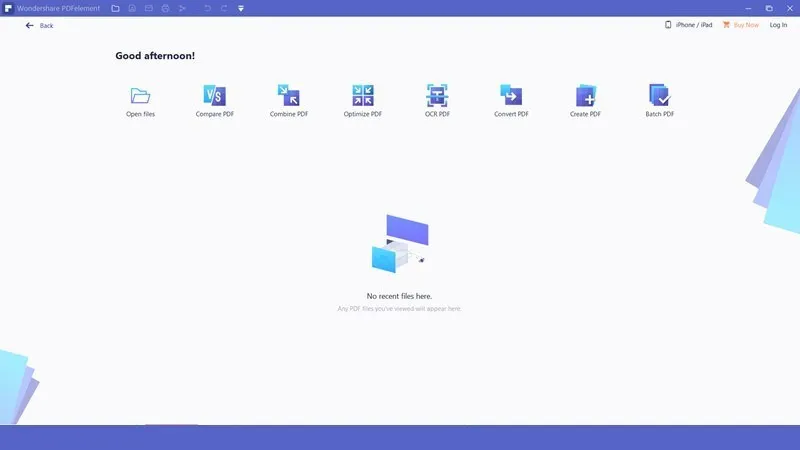This screenshot has width=800, height=450.
Task: Click the redo arrow in title bar
Action: click(x=224, y=8)
